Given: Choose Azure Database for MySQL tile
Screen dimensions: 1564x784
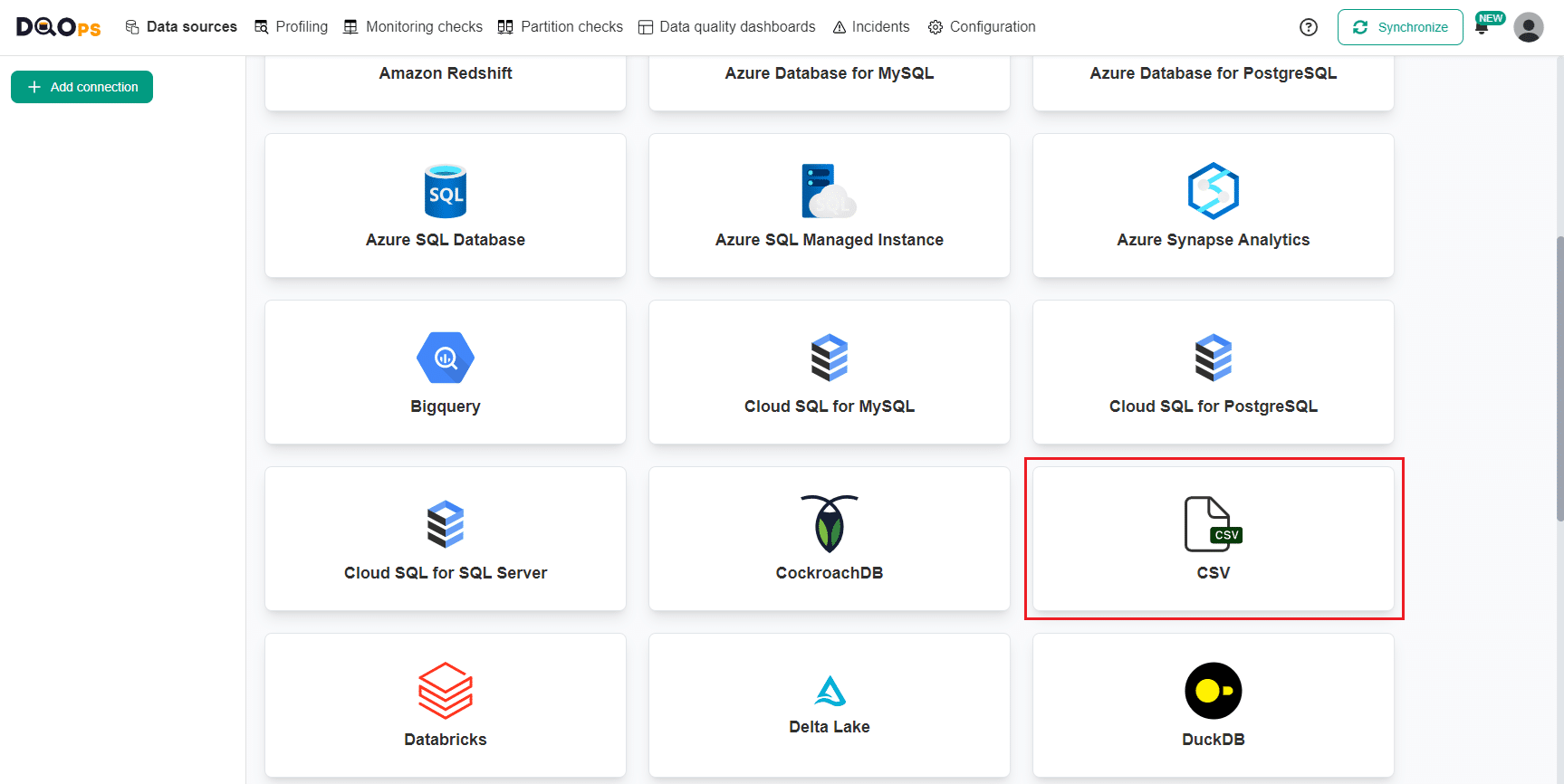Looking at the screenshot, I should [830, 82].
